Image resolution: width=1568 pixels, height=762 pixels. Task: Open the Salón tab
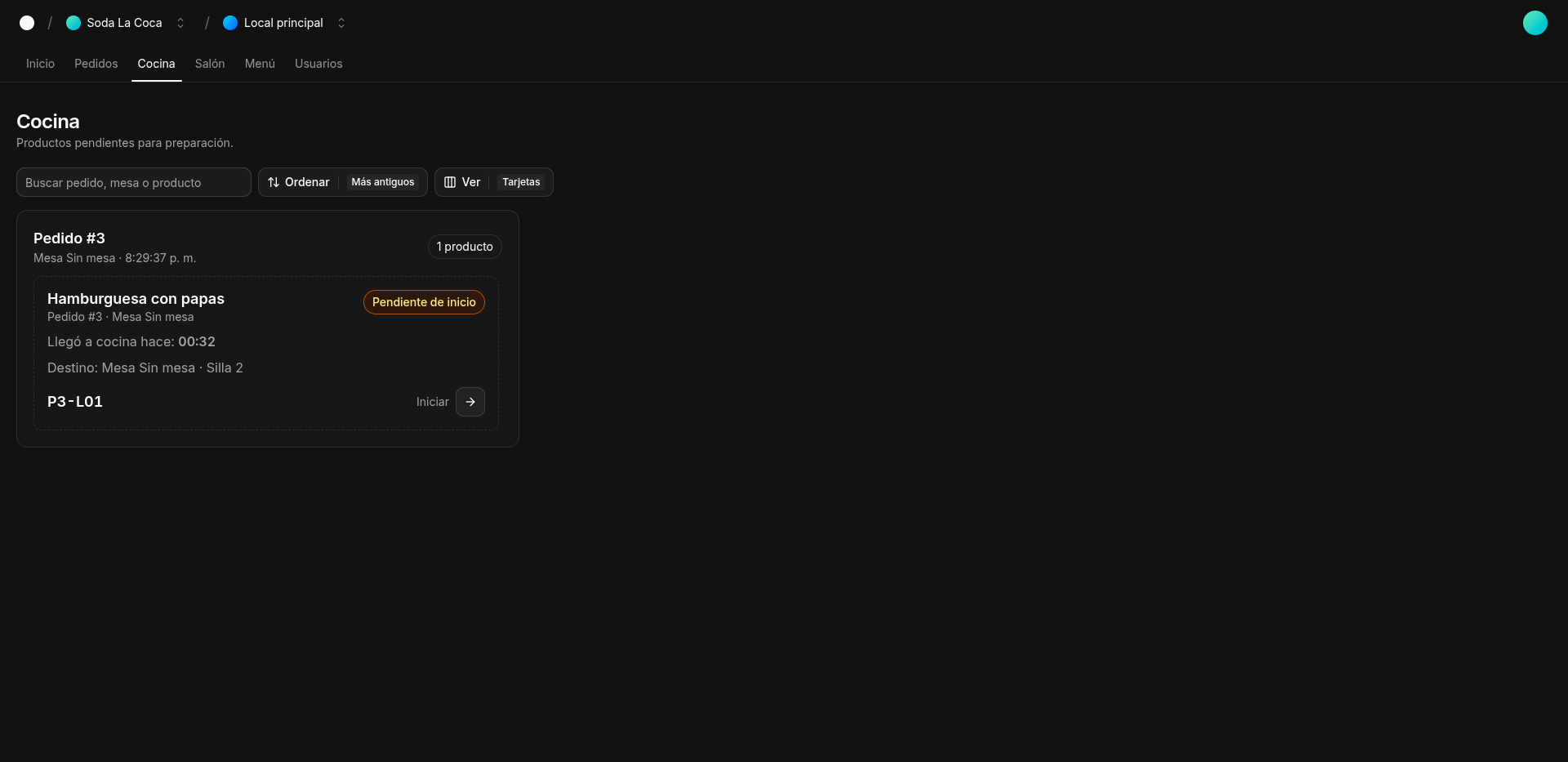coord(210,64)
